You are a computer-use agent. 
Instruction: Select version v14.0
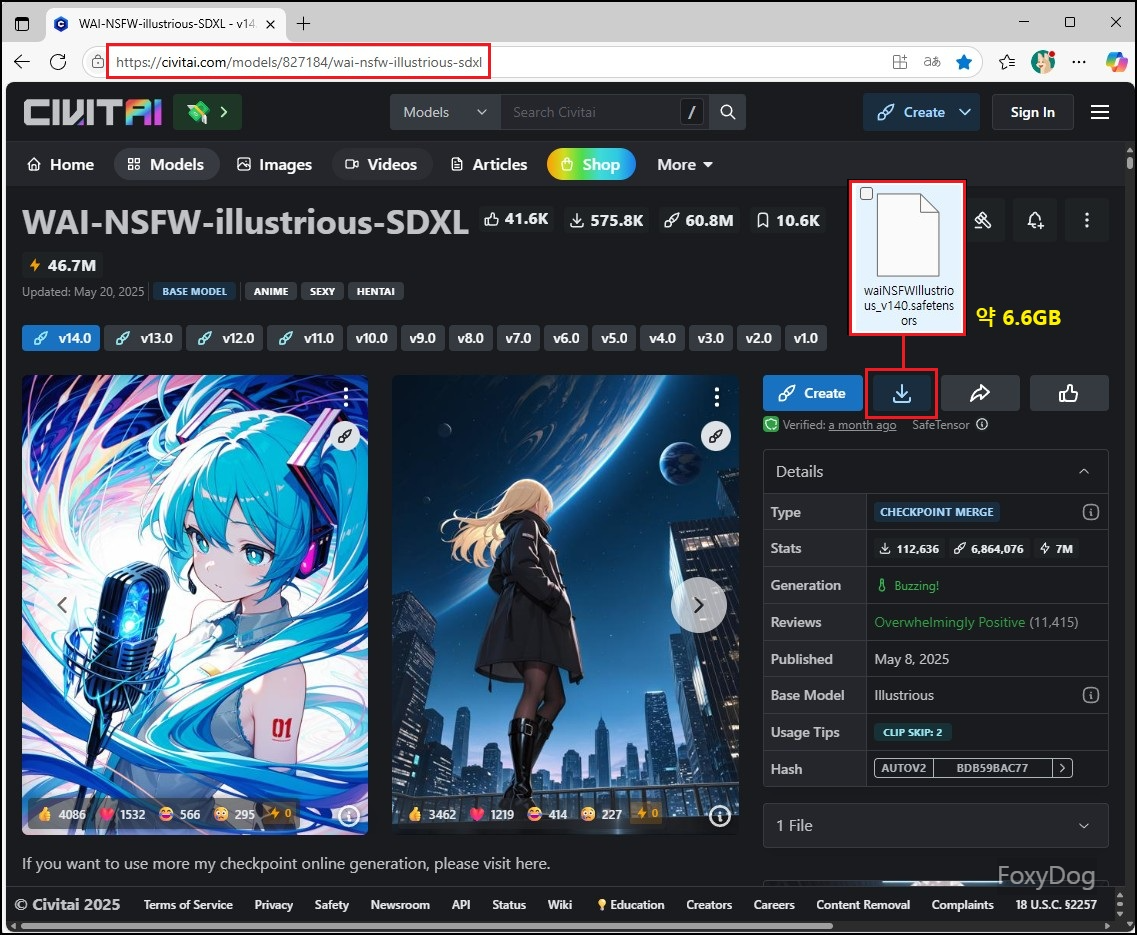pyautogui.click(x=61, y=338)
